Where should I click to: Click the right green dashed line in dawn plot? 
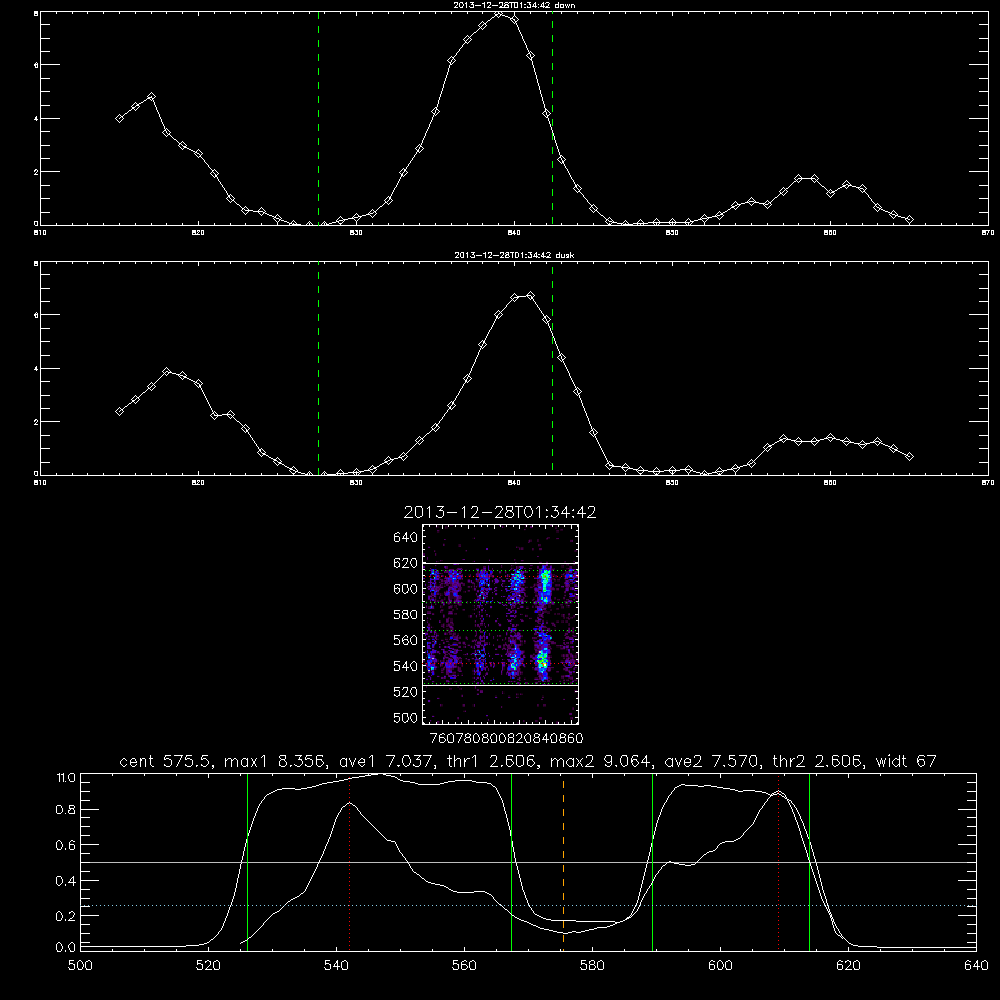click(x=552, y=118)
